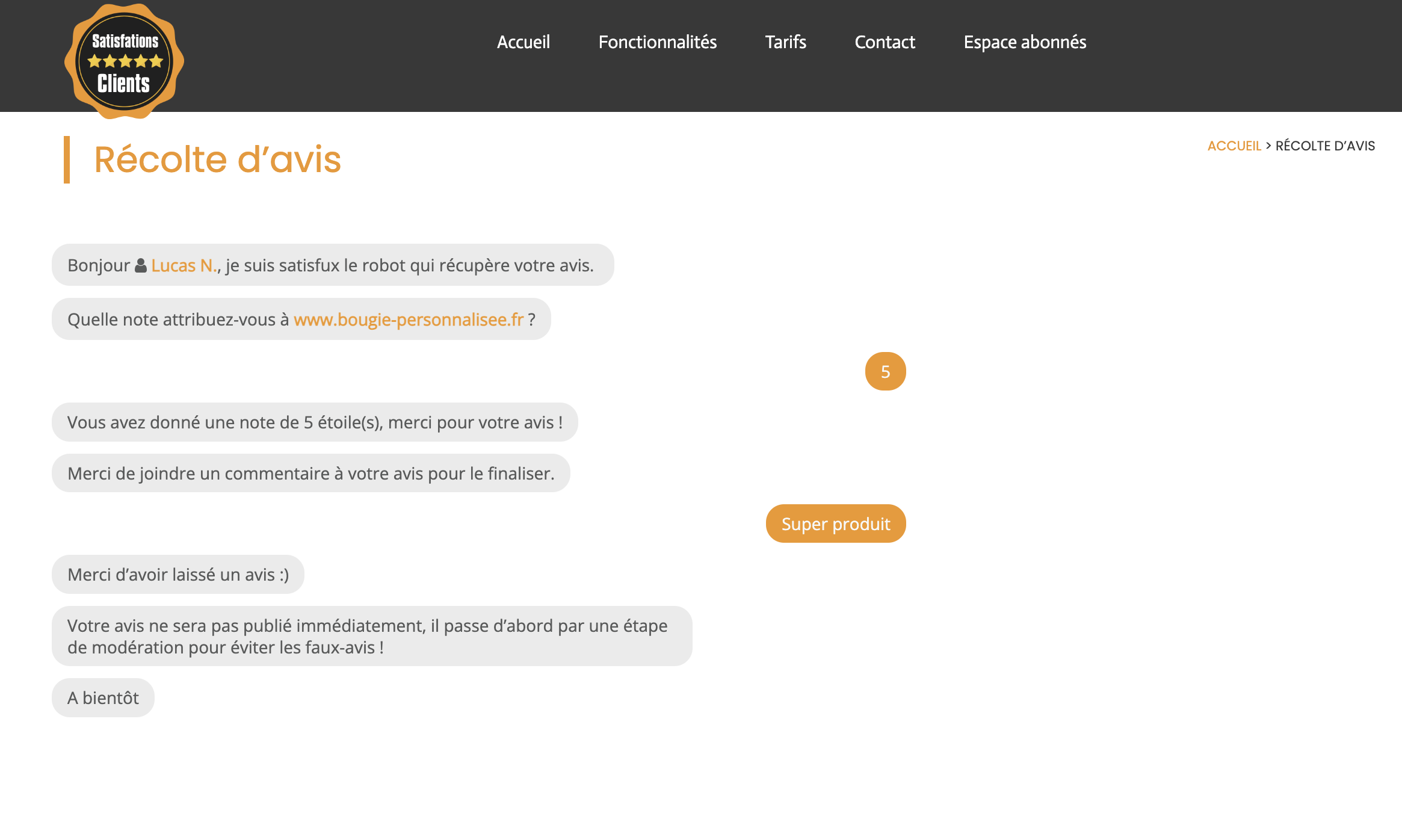Click the gold stars in the logo
1402x840 pixels.
[x=125, y=61]
